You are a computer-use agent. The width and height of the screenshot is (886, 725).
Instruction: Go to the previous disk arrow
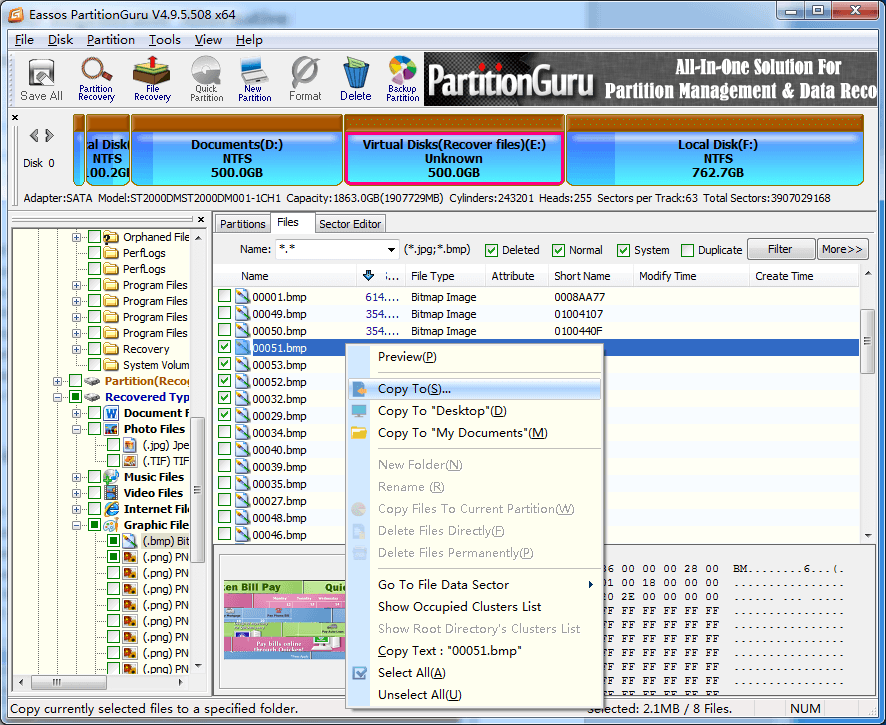[x=34, y=136]
